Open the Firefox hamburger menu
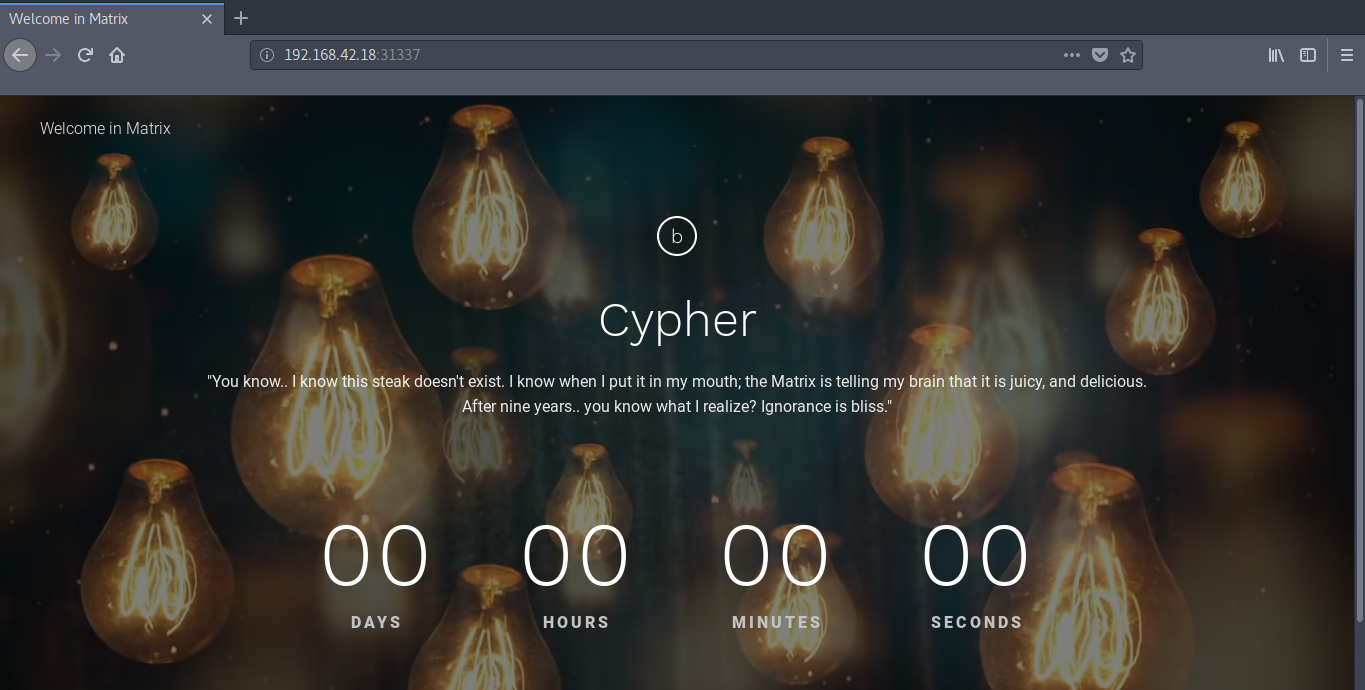The height and width of the screenshot is (690, 1365). click(x=1347, y=55)
